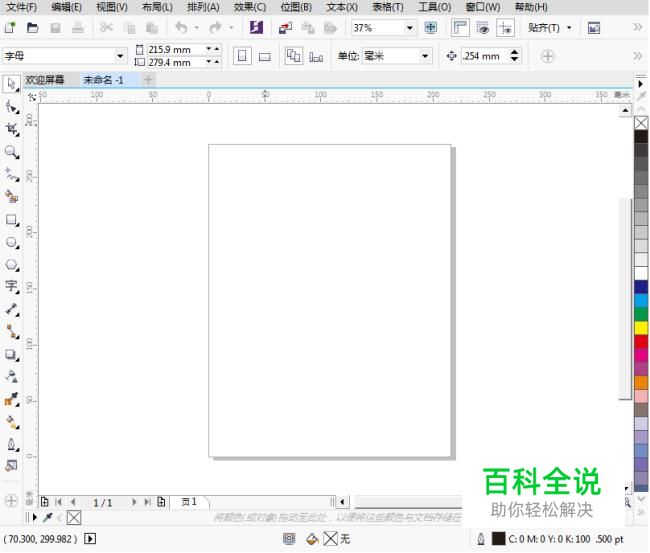Select the Smart fill tool
Image resolution: width=650 pixels, height=553 pixels.
[12, 196]
